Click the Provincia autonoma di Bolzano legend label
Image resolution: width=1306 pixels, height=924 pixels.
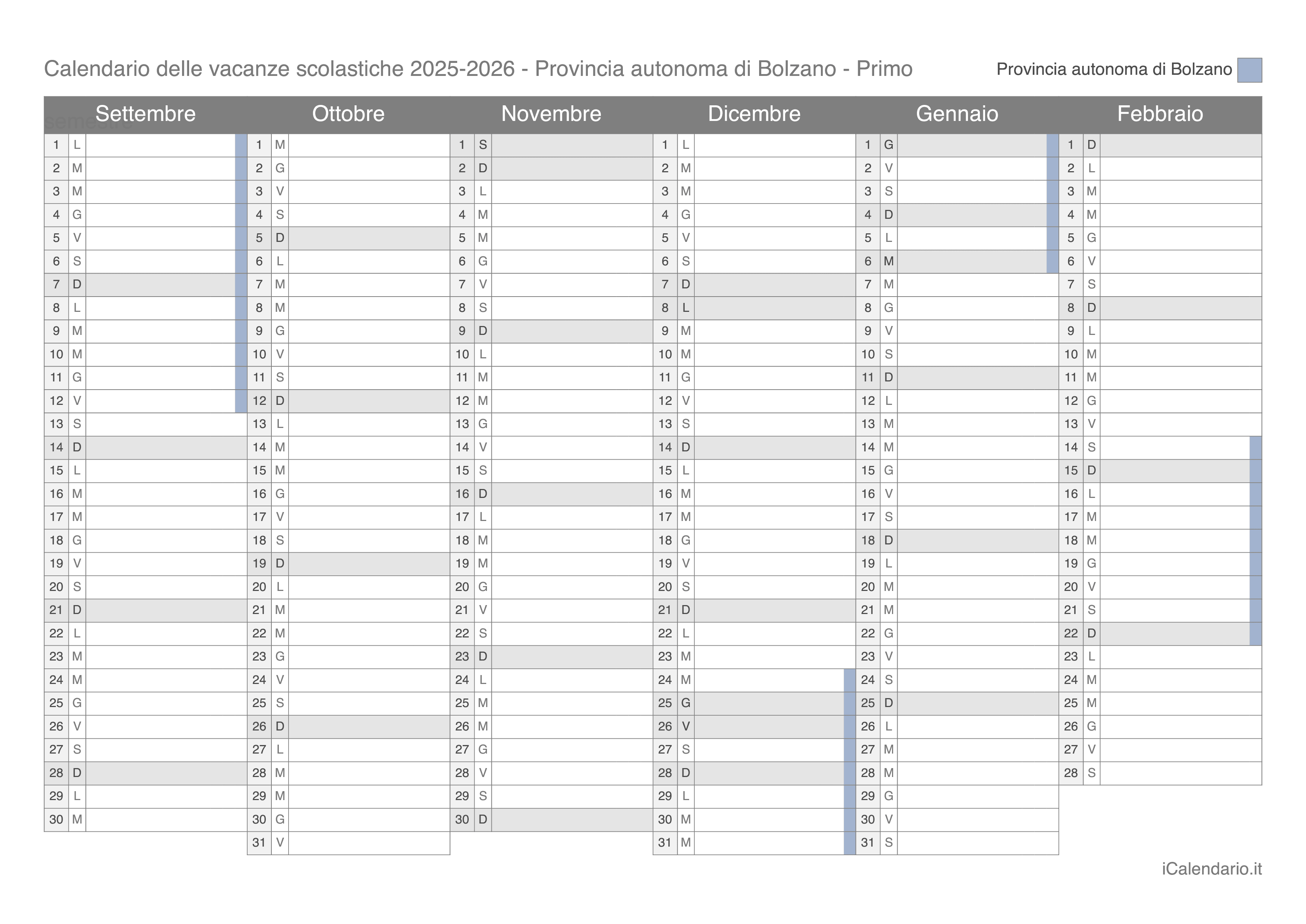(x=1114, y=70)
